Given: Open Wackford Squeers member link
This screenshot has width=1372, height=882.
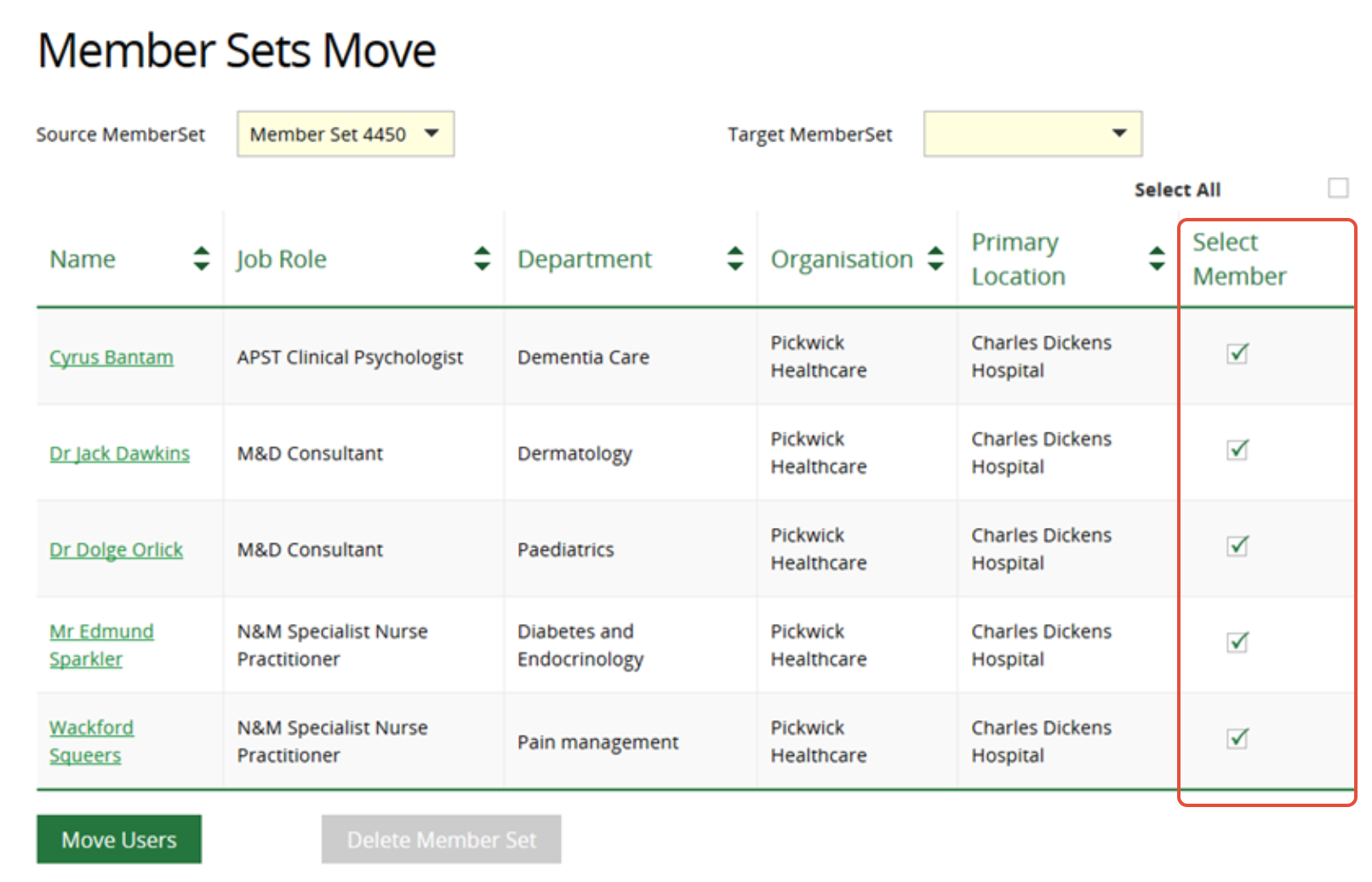Looking at the screenshot, I should (91, 741).
